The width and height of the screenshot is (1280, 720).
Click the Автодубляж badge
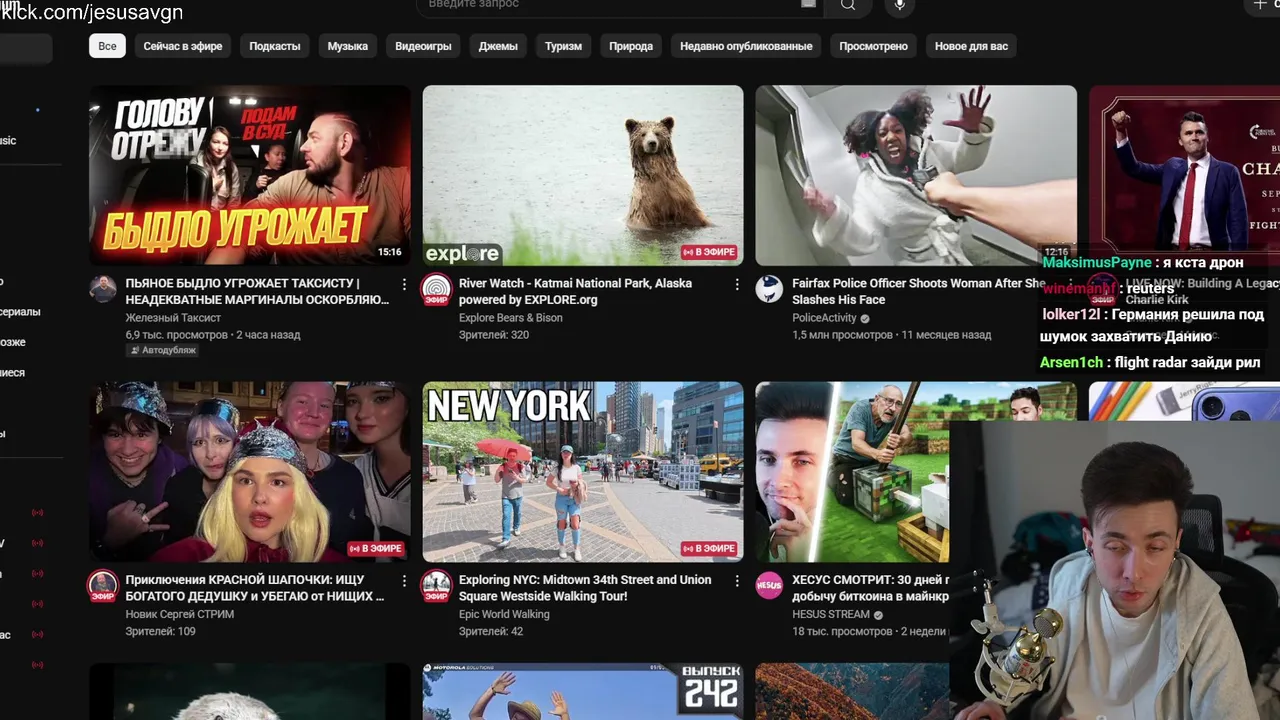(x=162, y=350)
